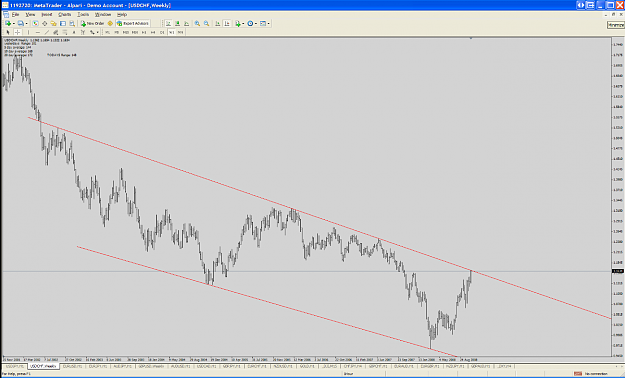
Task: Toggle Auto Scroll to latest bar
Action: (217, 24)
